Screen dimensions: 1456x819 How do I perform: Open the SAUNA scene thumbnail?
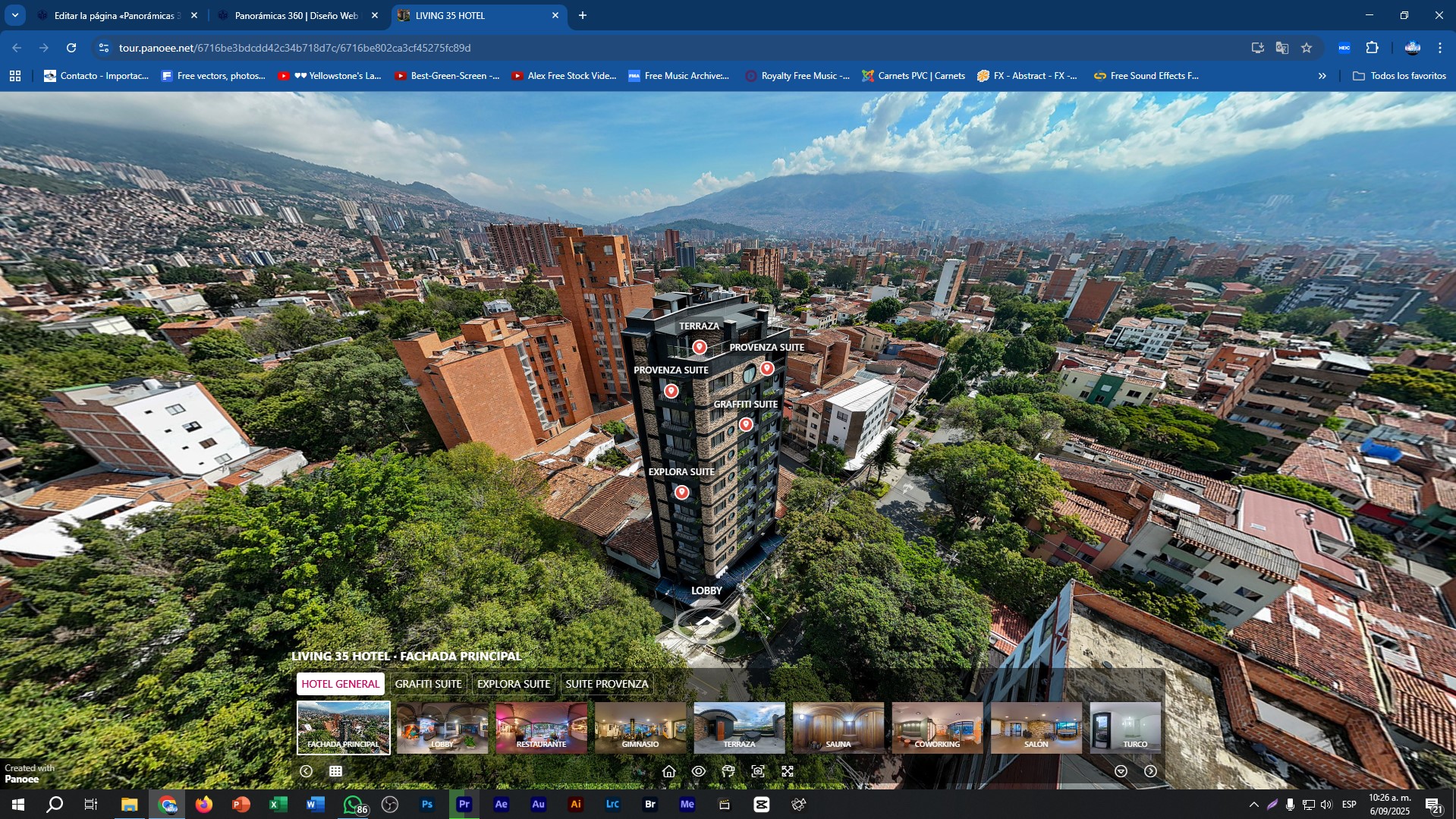(838, 727)
